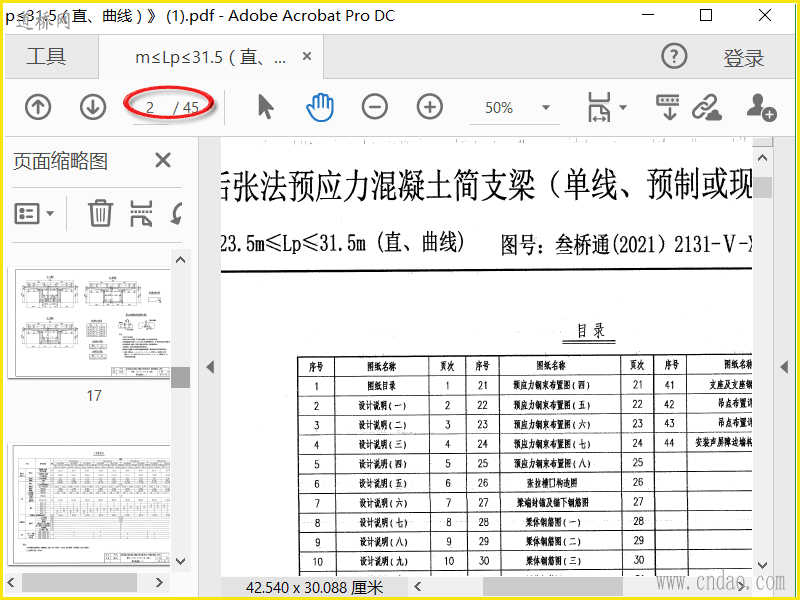Click the scrolling mode download-style toolbar icon

click(667, 107)
